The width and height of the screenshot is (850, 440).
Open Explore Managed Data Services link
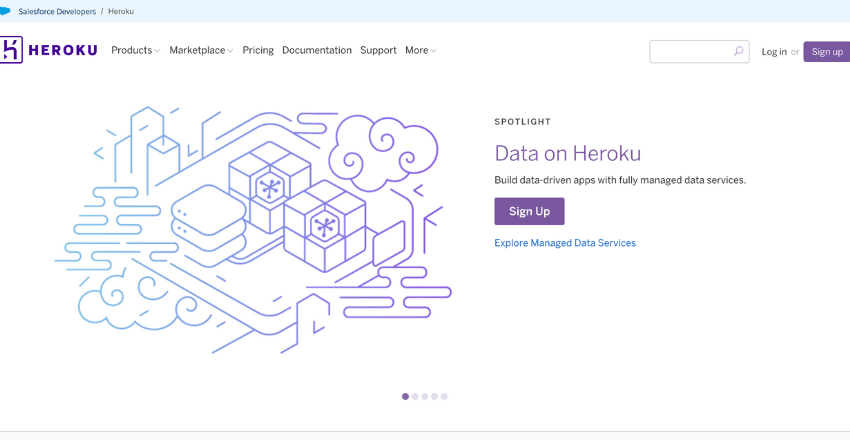click(565, 243)
